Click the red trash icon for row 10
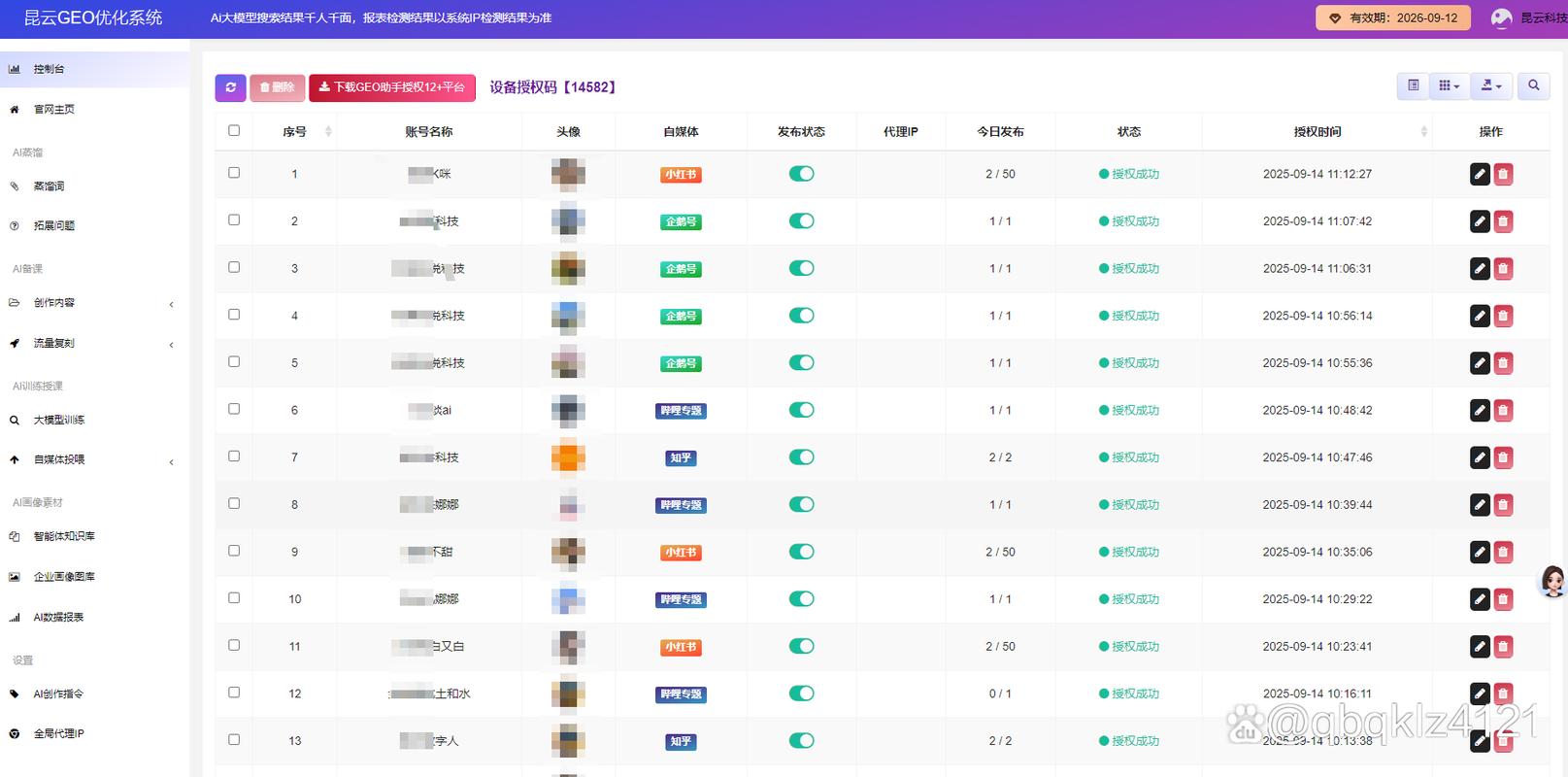 [x=1503, y=599]
